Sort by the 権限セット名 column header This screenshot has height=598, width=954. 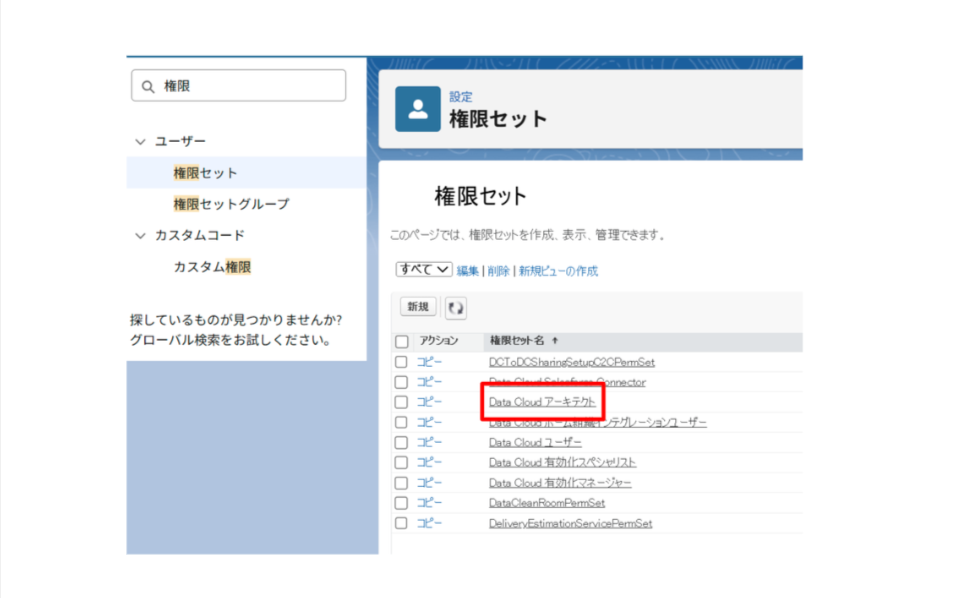point(517,341)
